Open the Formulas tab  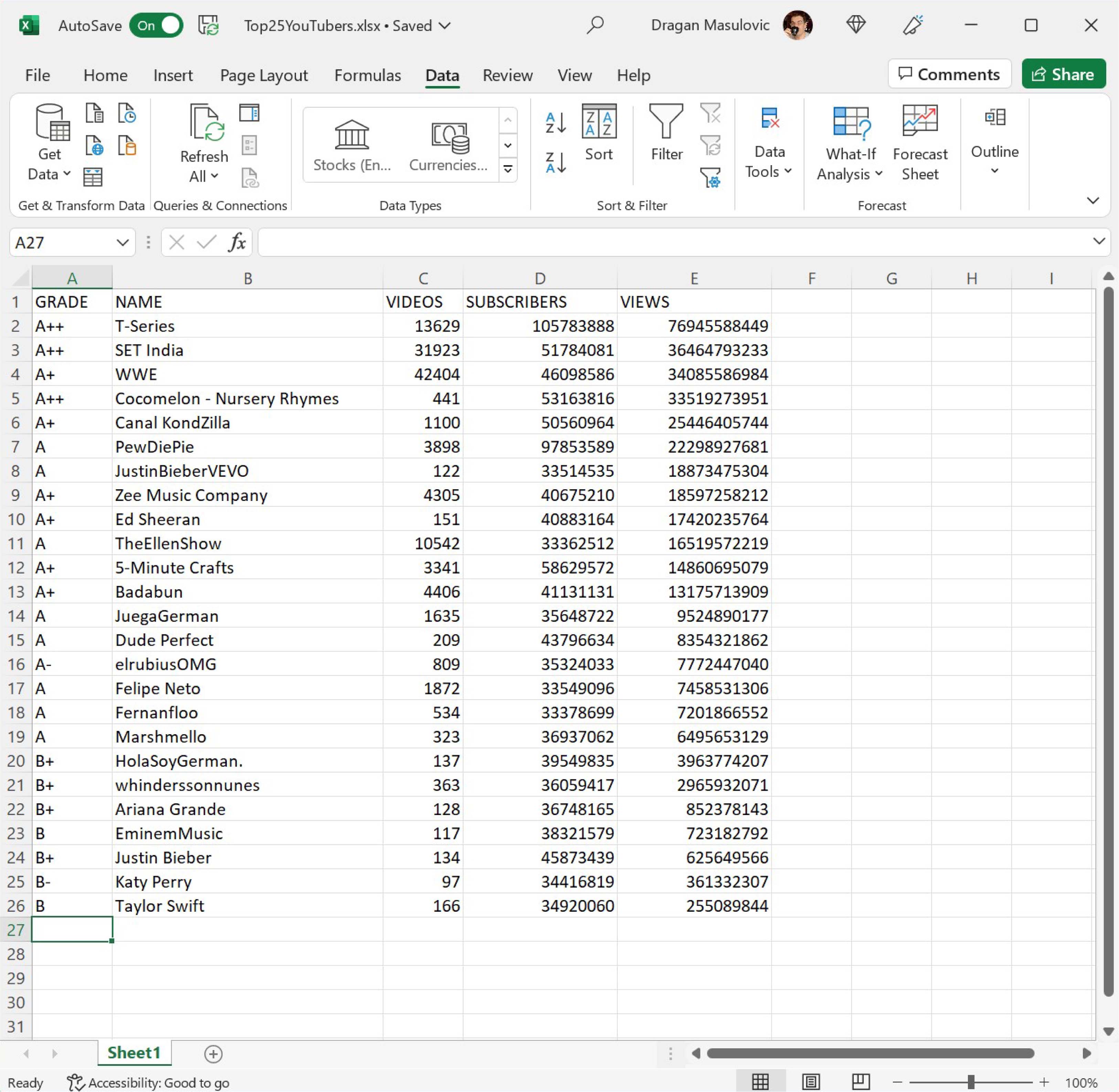point(367,75)
